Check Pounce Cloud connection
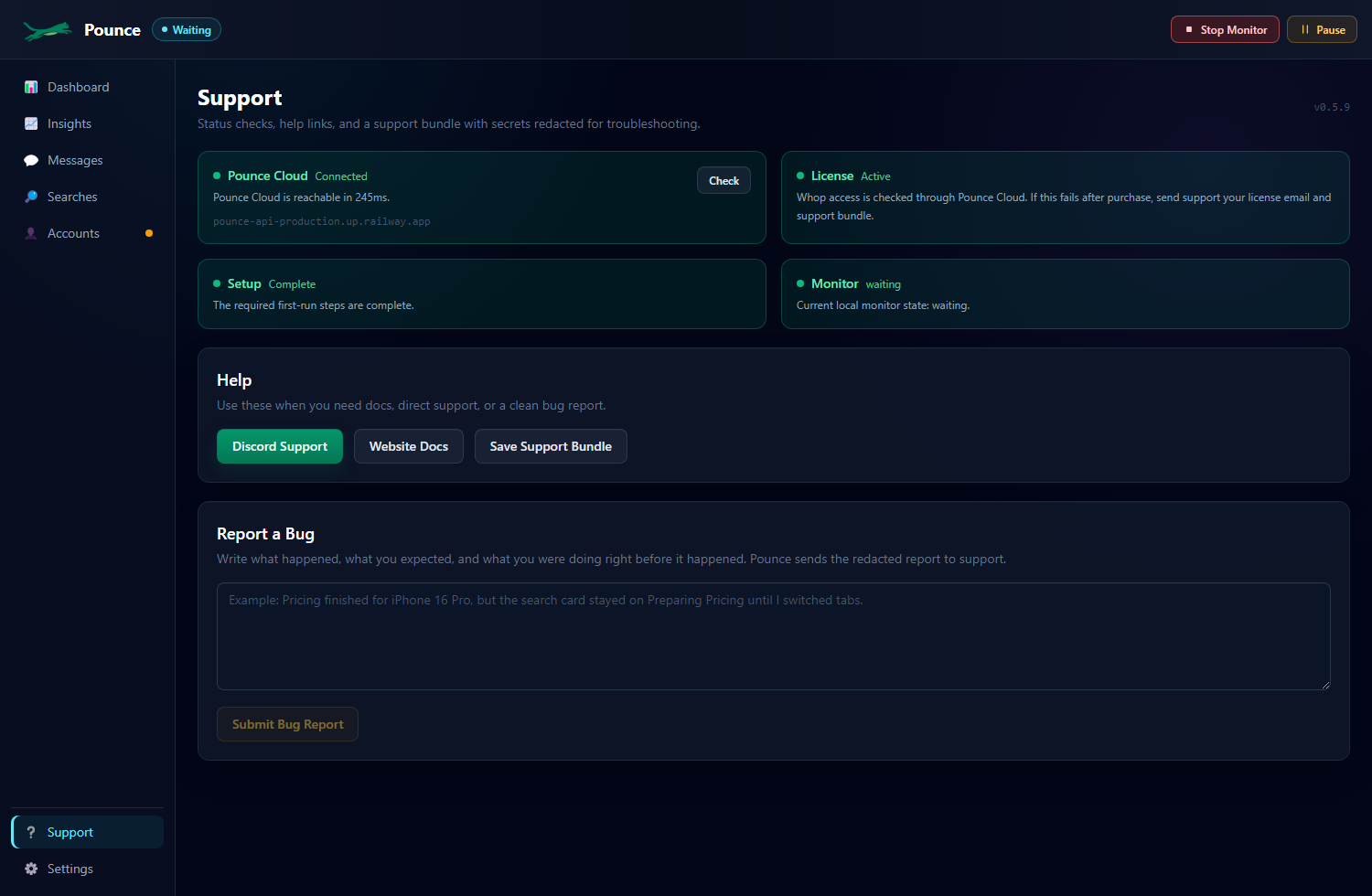This screenshot has width=1372, height=896. pyautogui.click(x=724, y=180)
